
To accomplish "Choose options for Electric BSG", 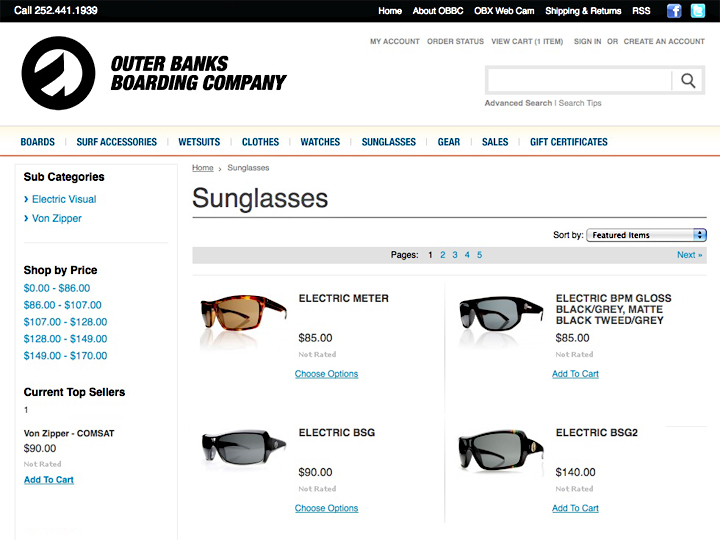I will (326, 508).
